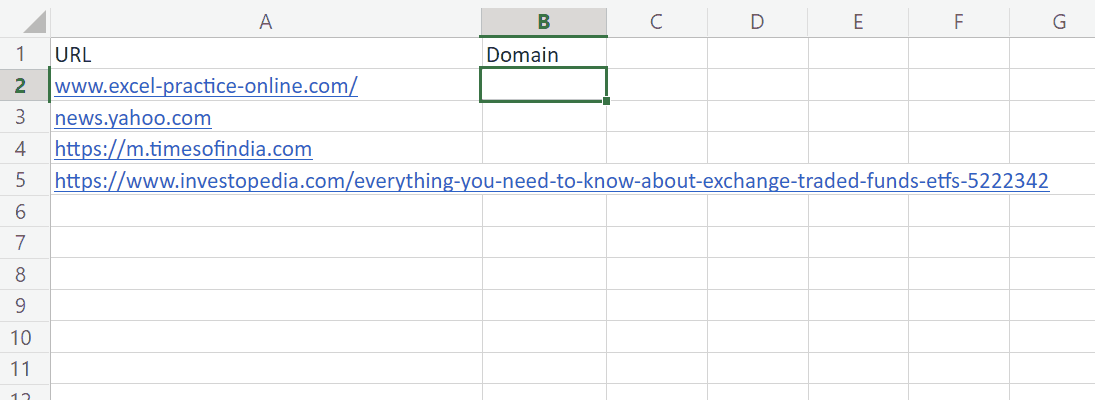The width and height of the screenshot is (1095, 400).
Task: Follow the m.timesofindia.com hyperlink
Action: pyautogui.click(x=183, y=149)
